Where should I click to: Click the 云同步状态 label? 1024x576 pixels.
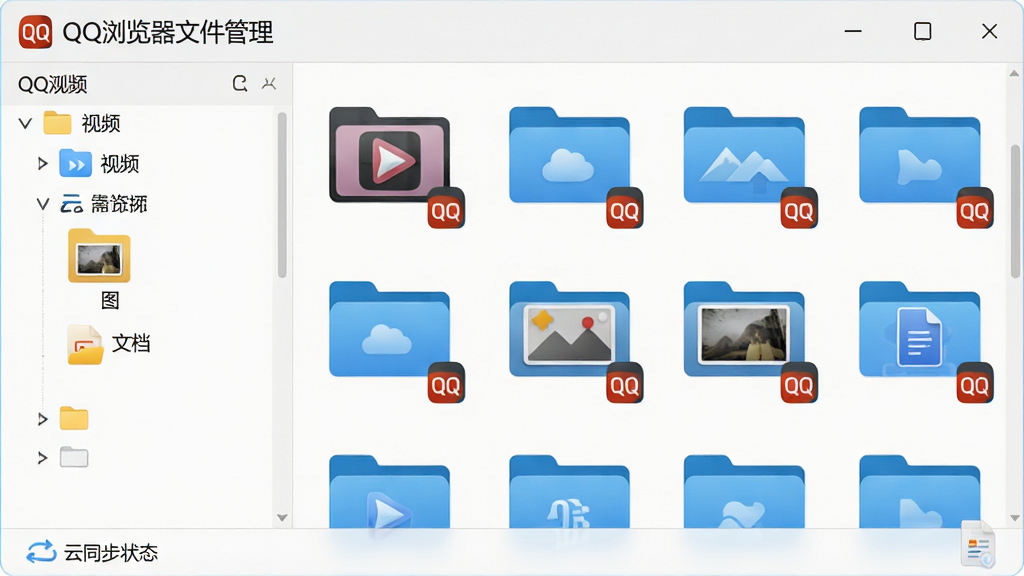pos(111,552)
